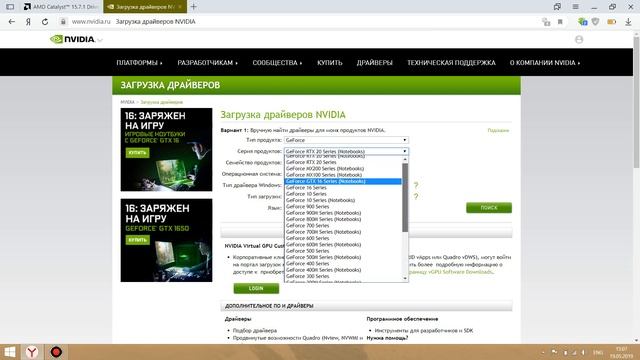Go back to the previous page
The image size is (640, 360).
point(11,22)
